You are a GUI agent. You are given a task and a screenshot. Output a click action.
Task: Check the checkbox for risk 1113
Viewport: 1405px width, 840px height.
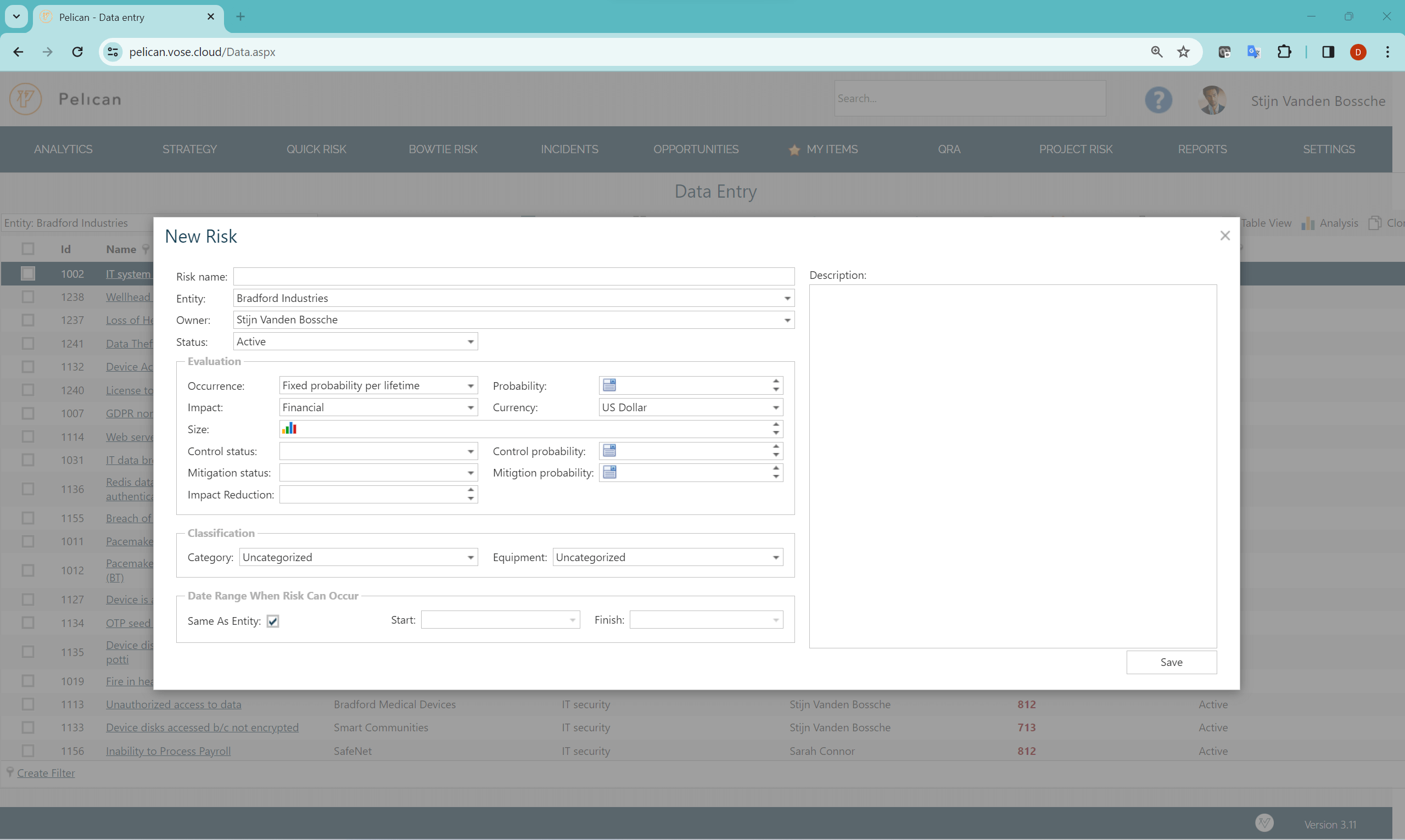point(29,704)
